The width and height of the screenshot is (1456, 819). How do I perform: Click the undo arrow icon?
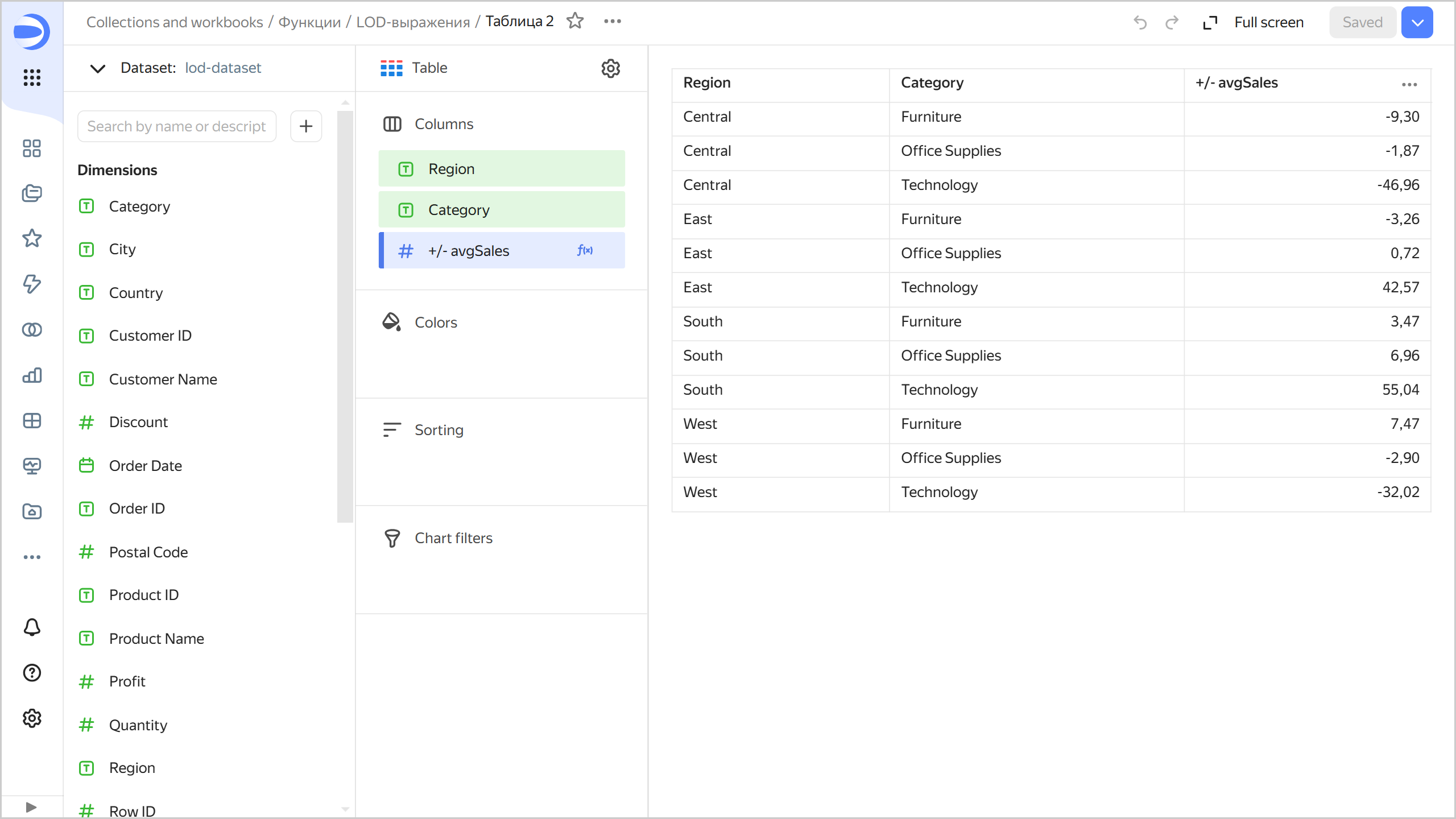click(1140, 22)
